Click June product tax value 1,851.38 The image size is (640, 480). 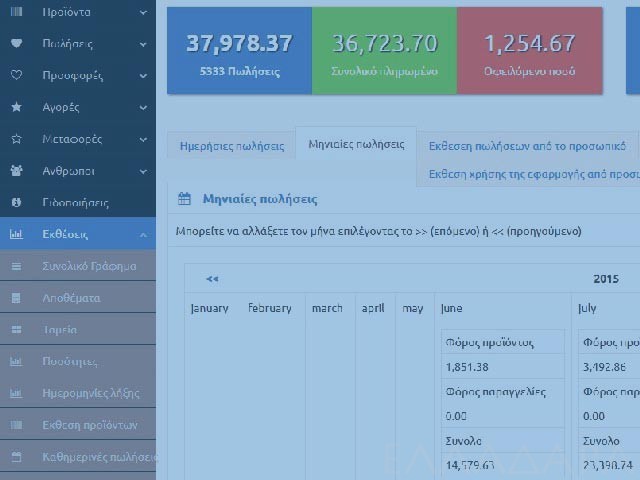pos(467,367)
